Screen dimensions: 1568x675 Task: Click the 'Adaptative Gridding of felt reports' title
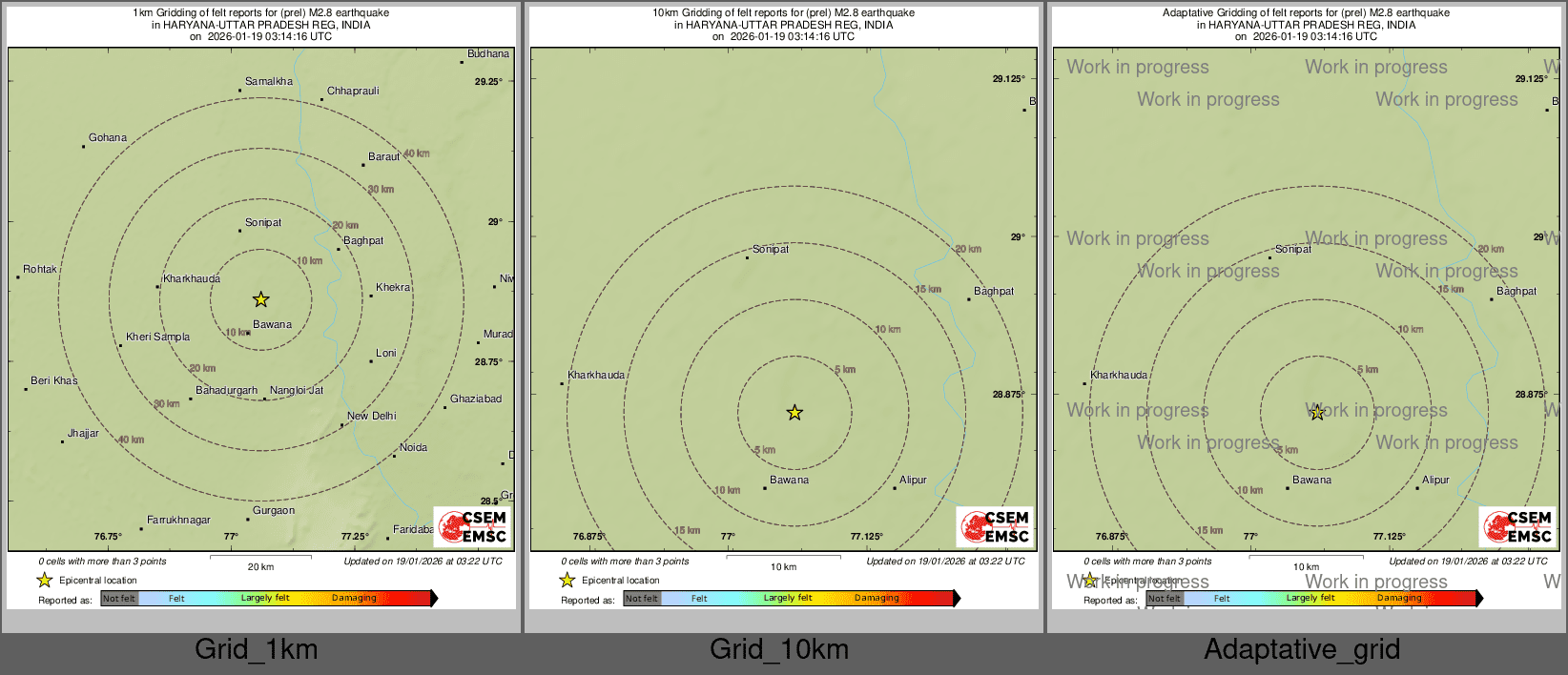coord(1306,13)
